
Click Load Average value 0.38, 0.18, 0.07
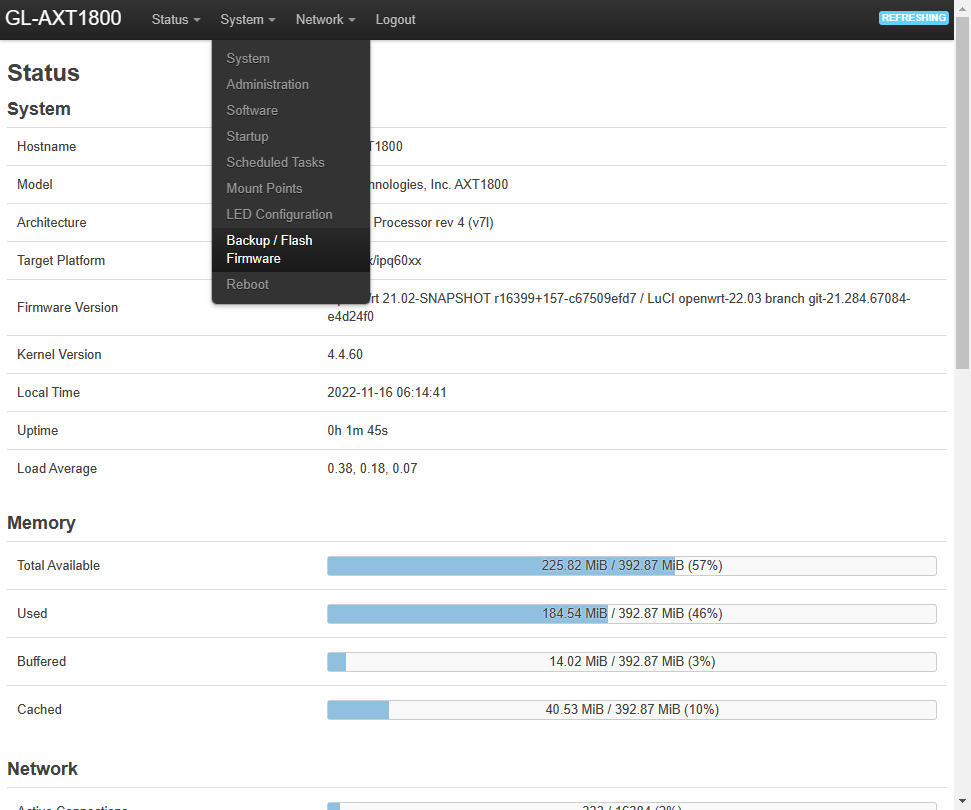pyautogui.click(x=372, y=468)
